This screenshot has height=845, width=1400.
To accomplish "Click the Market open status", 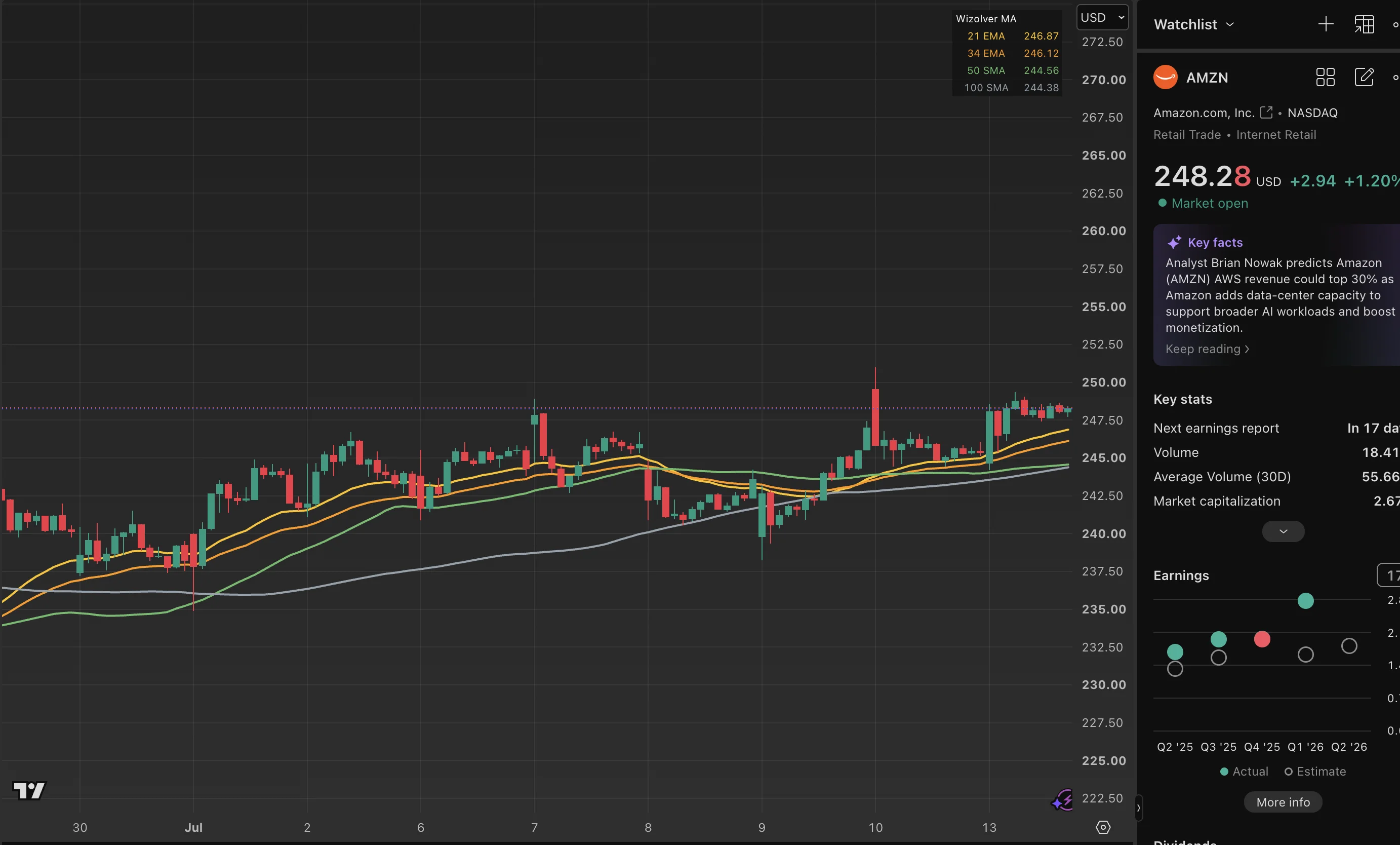I will coord(1203,203).
